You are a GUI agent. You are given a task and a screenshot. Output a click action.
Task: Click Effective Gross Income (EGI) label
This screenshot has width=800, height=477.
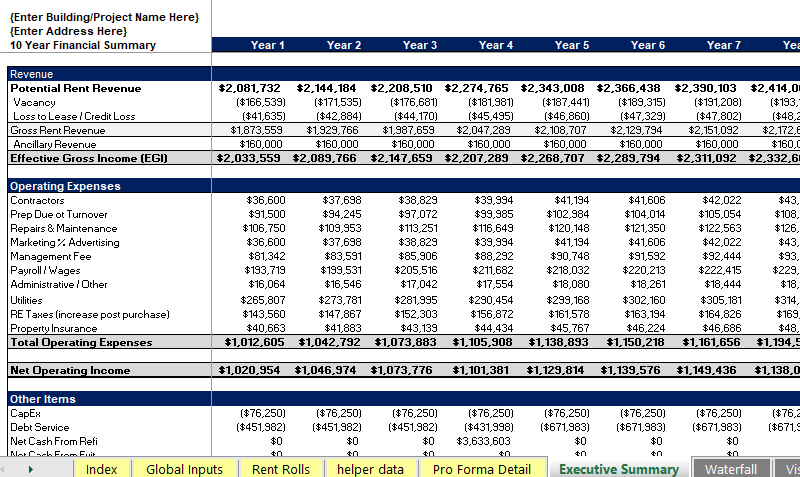click(89, 158)
